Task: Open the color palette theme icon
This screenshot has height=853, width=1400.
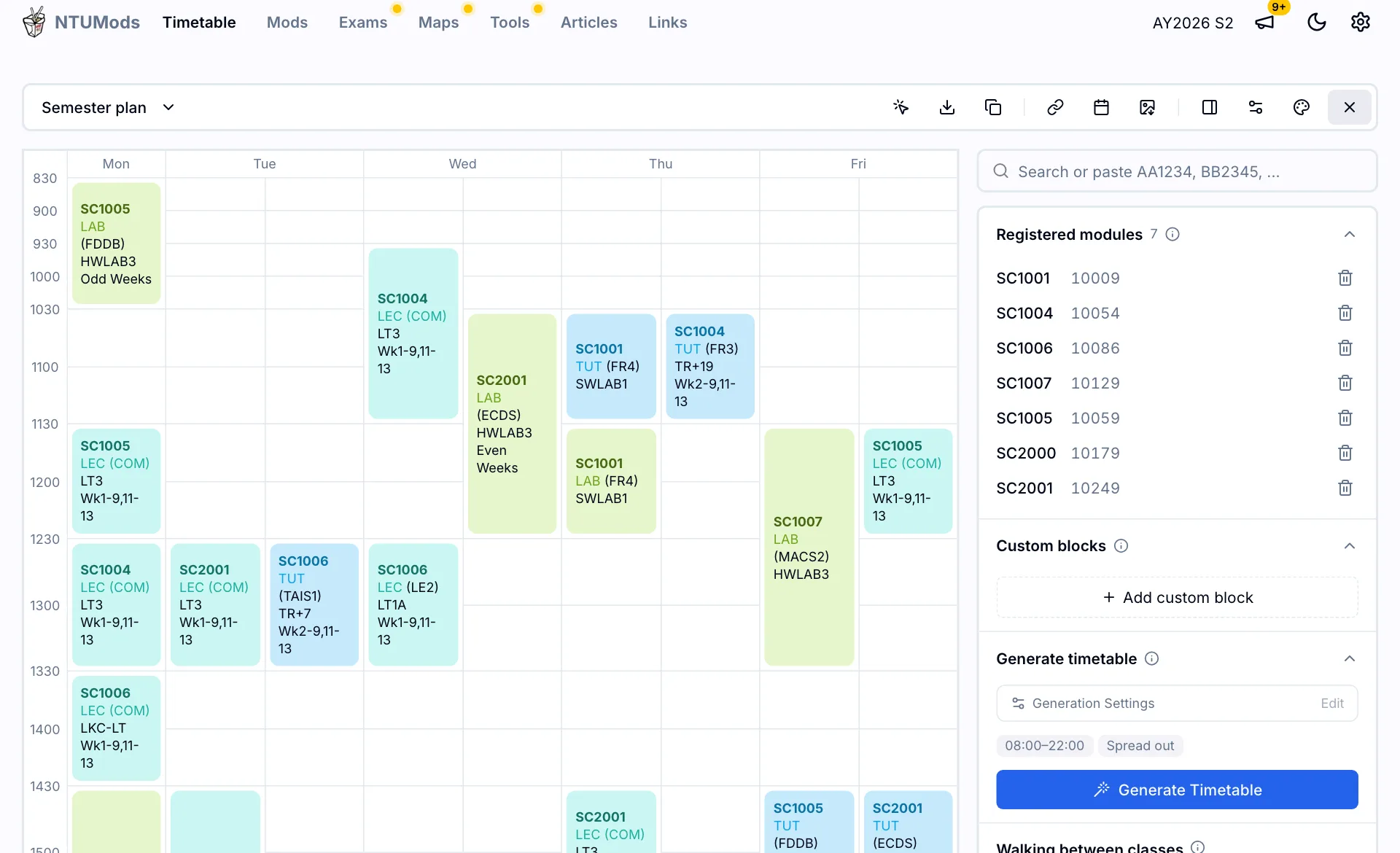Action: (x=1302, y=108)
